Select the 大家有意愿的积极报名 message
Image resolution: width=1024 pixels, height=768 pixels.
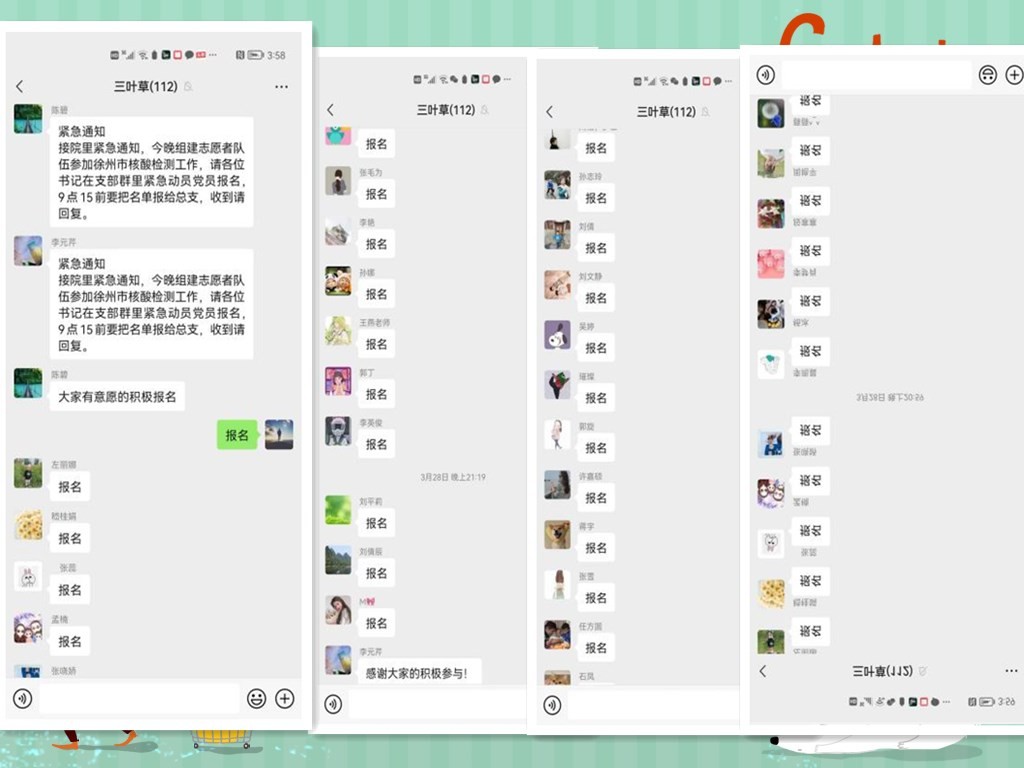(x=118, y=396)
